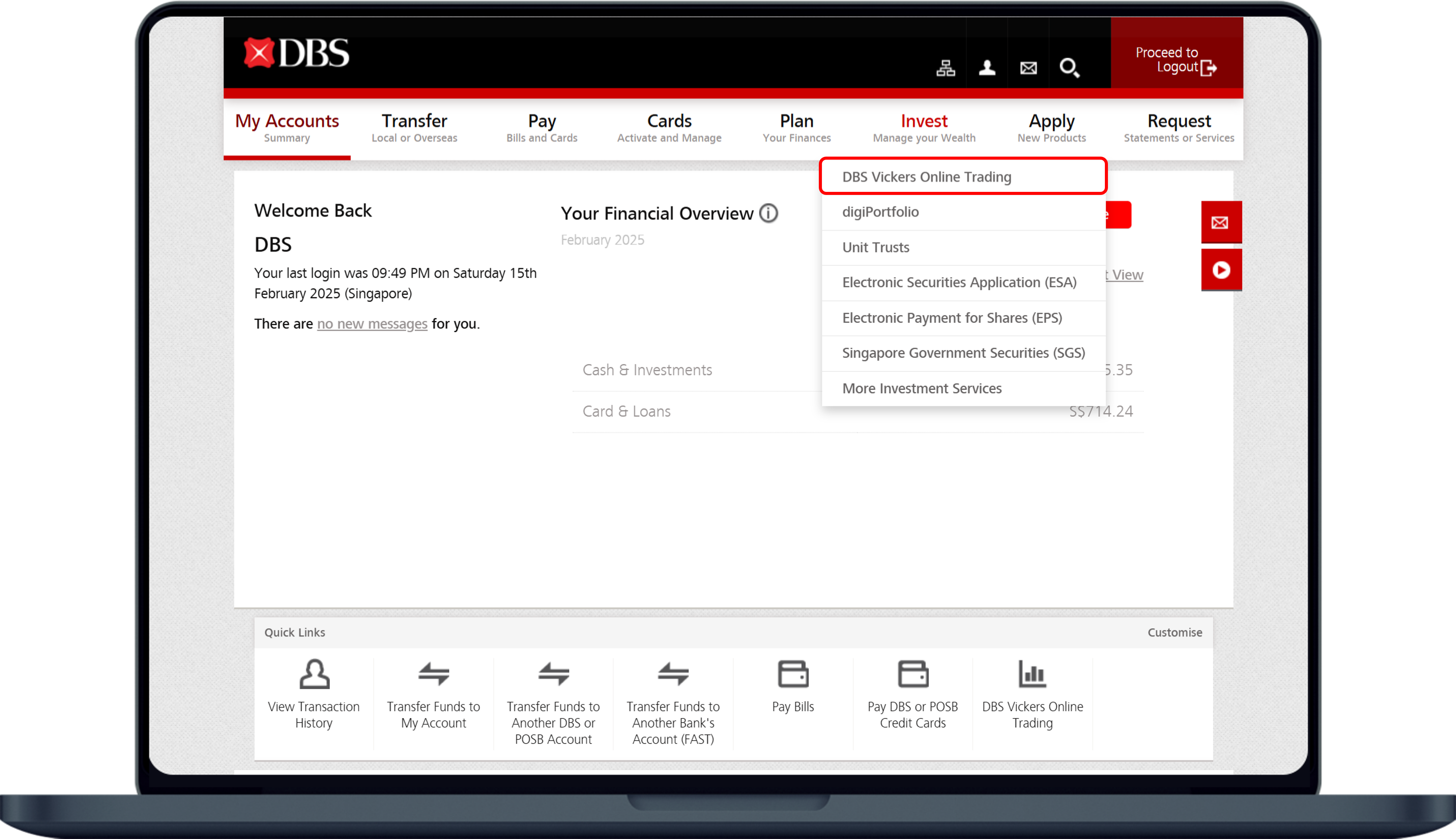1456x839 pixels.
Task: Open the header mail envelope icon
Action: 1028,68
